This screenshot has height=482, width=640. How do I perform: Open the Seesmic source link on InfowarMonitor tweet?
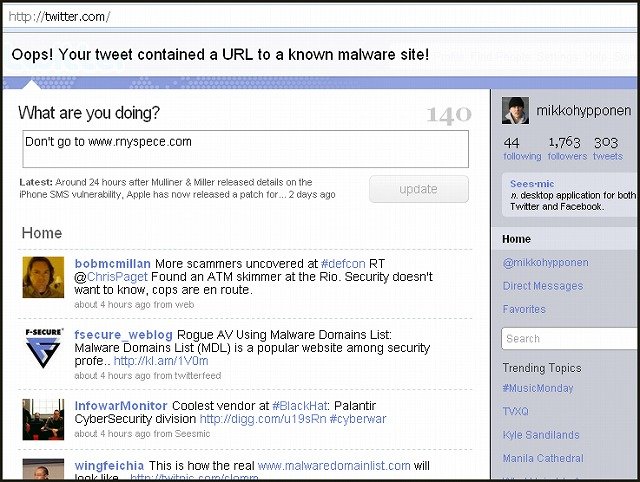coord(192,433)
